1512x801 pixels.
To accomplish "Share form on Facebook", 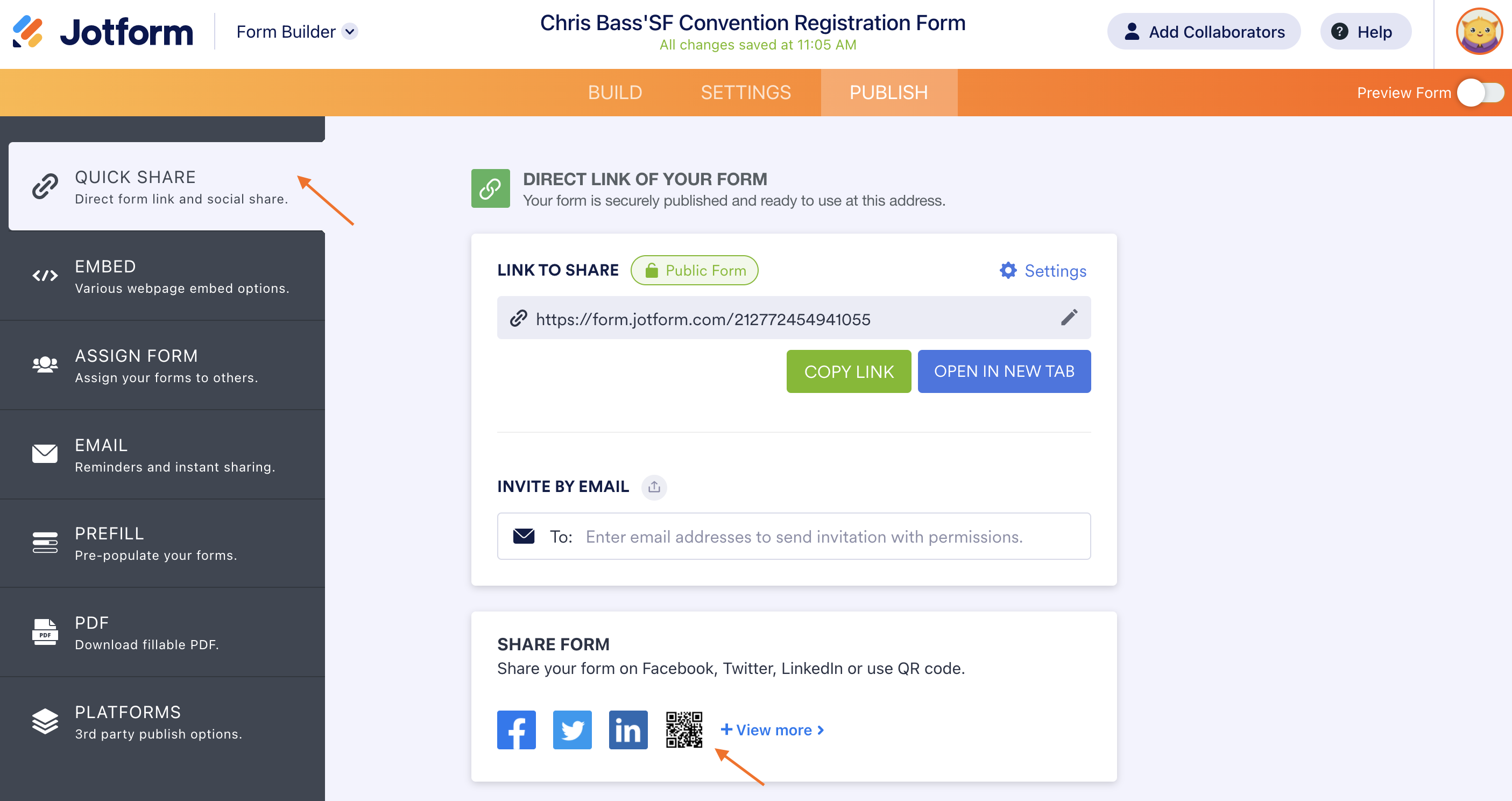I will point(516,729).
